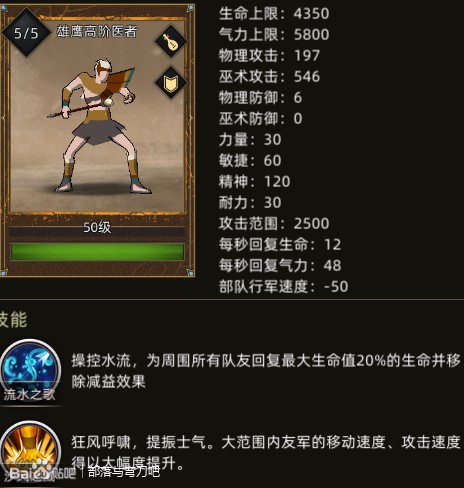The image size is (464, 488).
Task: Click the 50级 level label
Action: 97,228
